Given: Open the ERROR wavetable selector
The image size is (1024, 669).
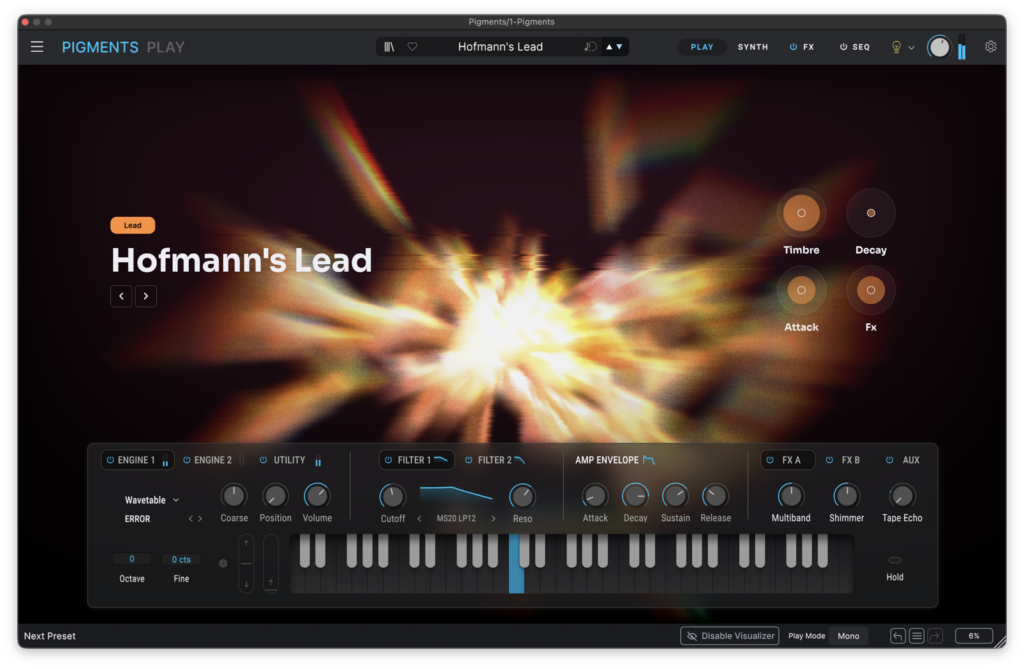Looking at the screenshot, I should tap(138, 519).
